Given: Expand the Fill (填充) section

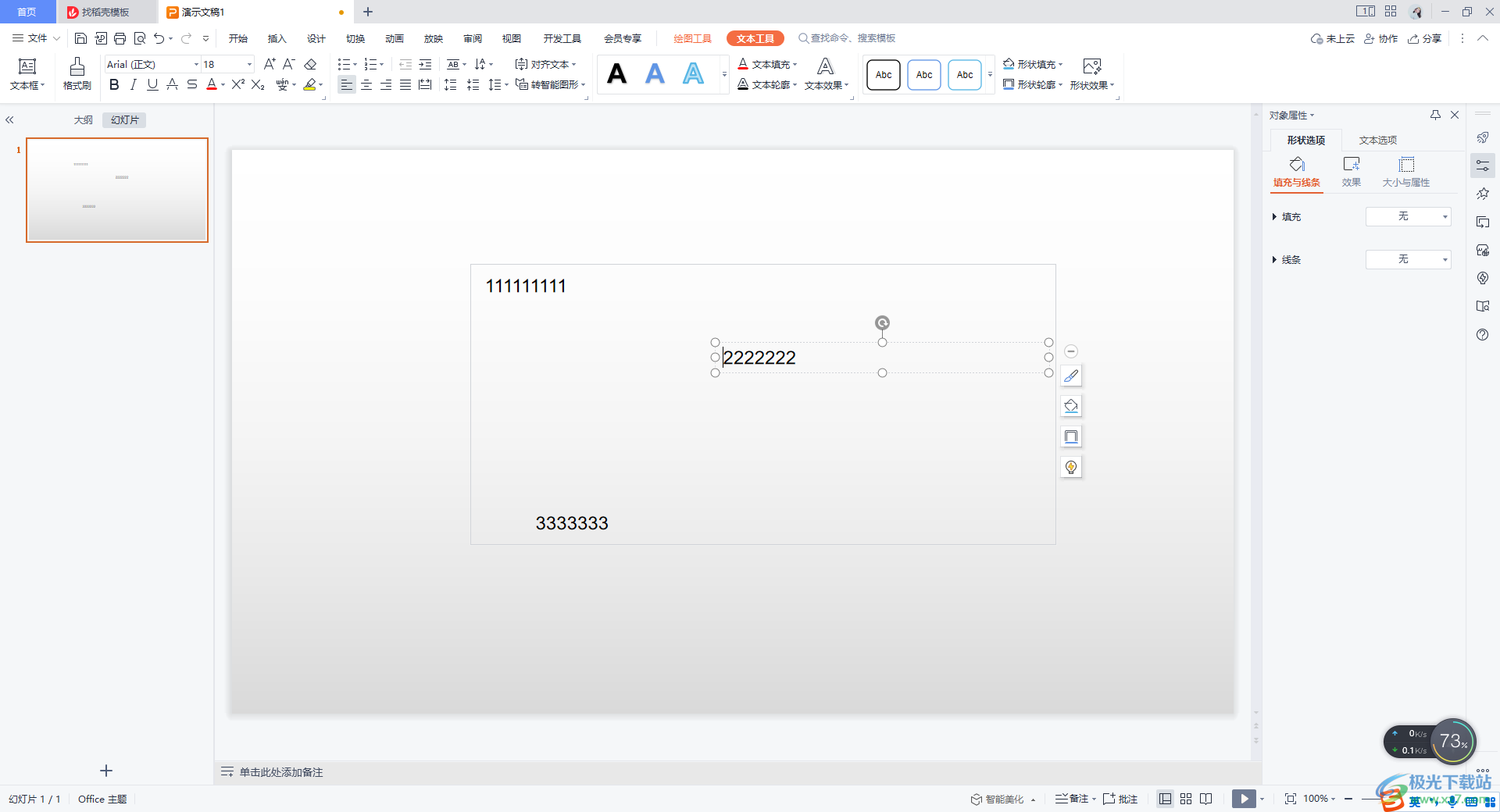Looking at the screenshot, I should tap(1274, 216).
